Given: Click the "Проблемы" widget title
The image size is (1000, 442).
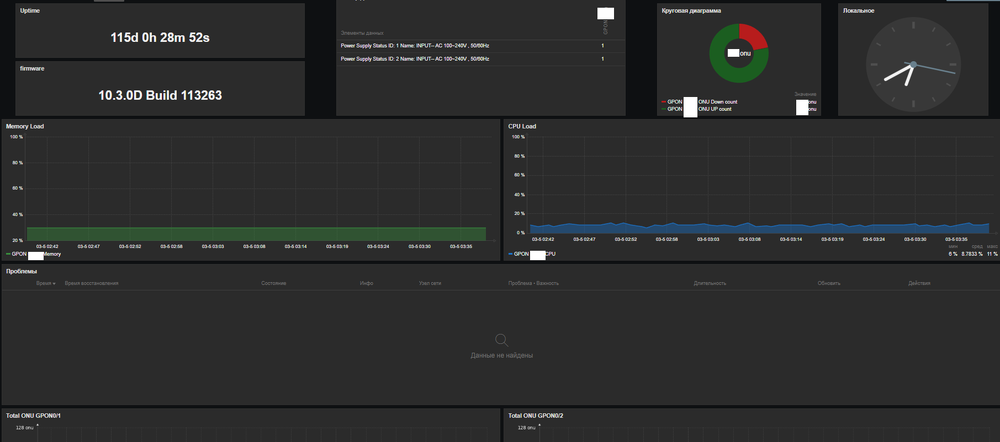Looking at the screenshot, I should coord(22,271).
